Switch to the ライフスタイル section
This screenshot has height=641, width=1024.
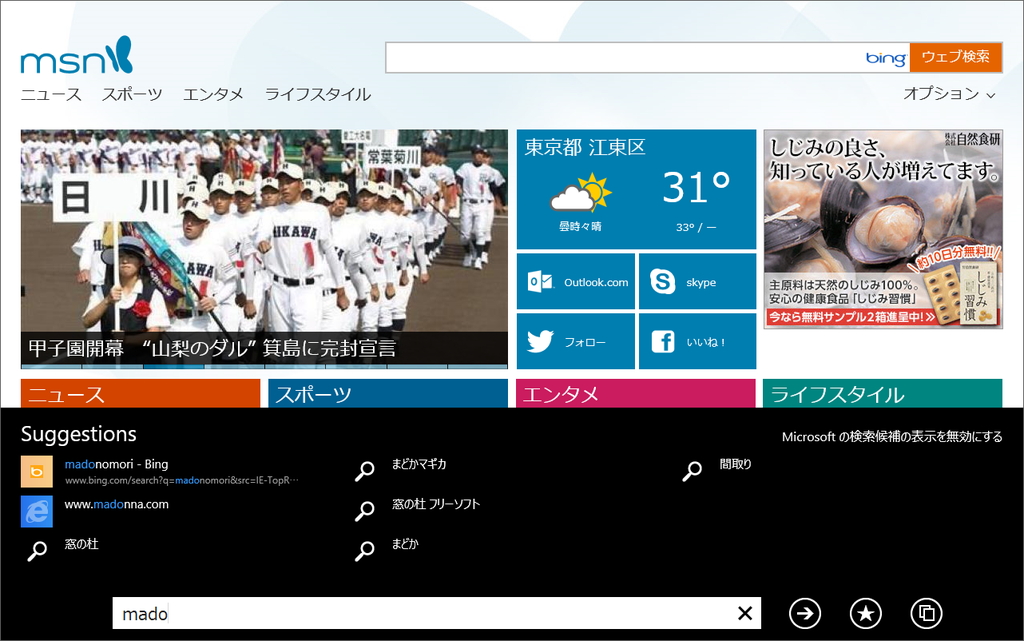tap(318, 93)
